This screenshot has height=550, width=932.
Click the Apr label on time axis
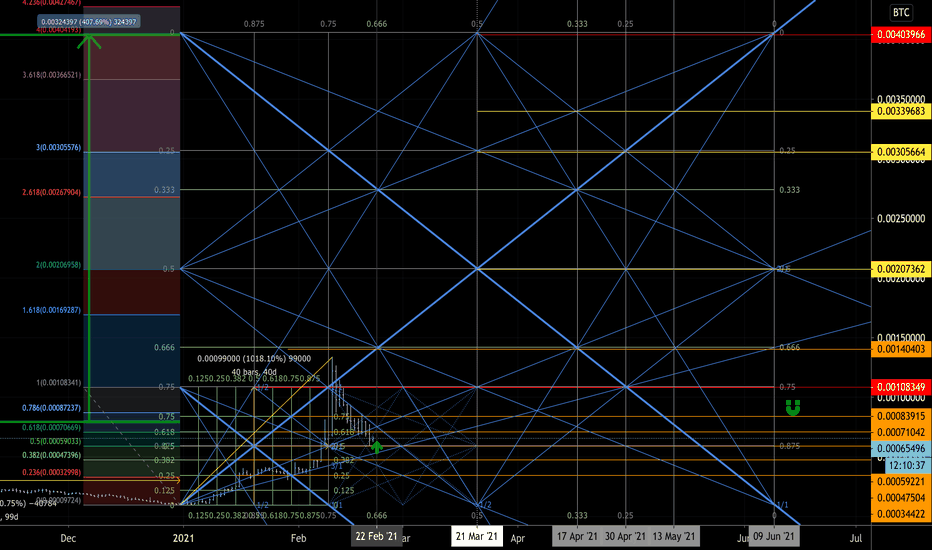(x=518, y=538)
